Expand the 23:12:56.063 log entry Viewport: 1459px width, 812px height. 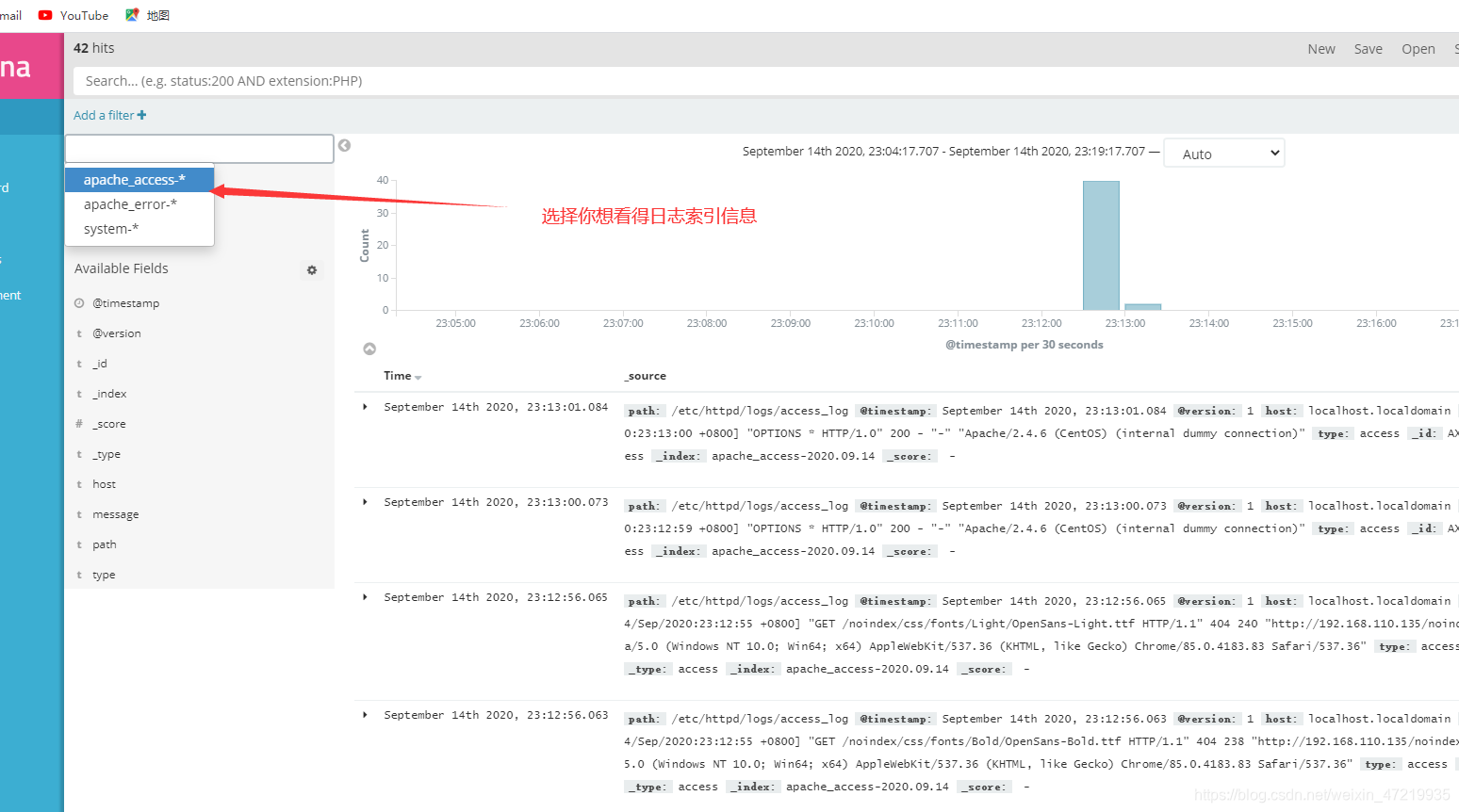(x=366, y=715)
